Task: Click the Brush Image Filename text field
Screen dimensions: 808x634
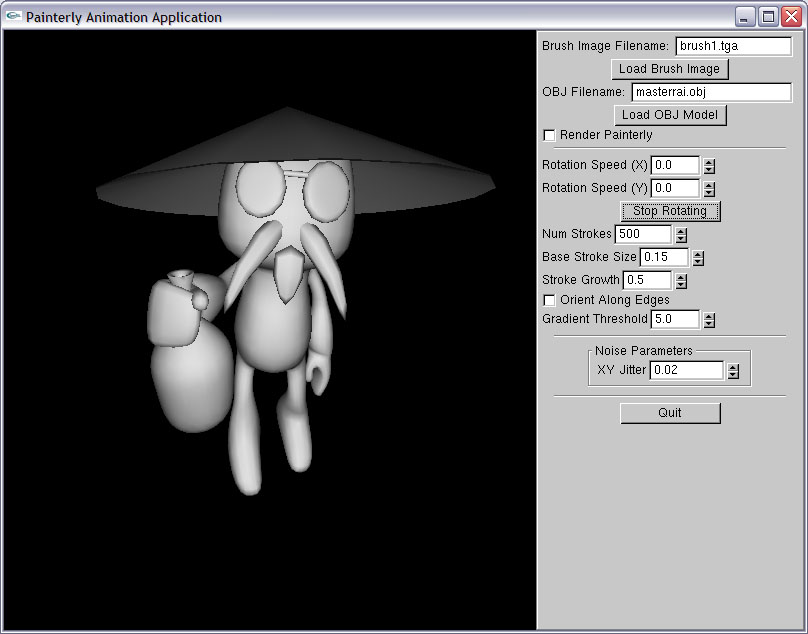Action: pyautogui.click(x=733, y=46)
